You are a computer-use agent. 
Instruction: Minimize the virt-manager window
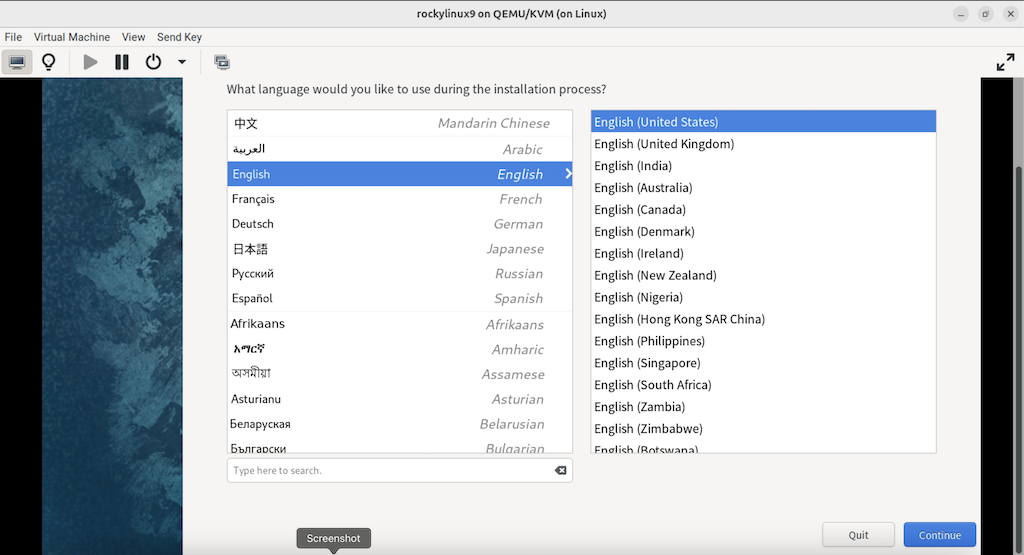(961, 14)
